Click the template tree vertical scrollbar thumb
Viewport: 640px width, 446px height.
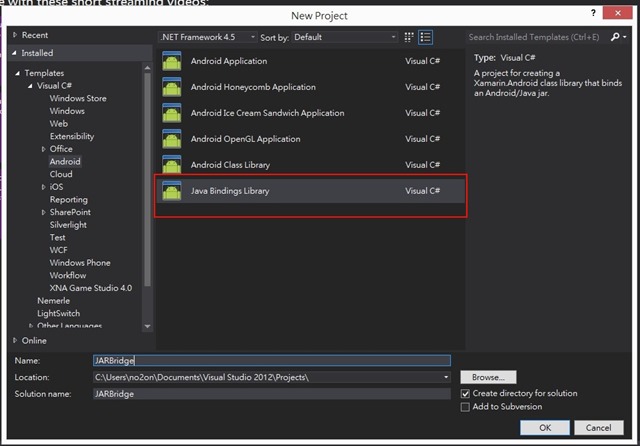coord(147,180)
